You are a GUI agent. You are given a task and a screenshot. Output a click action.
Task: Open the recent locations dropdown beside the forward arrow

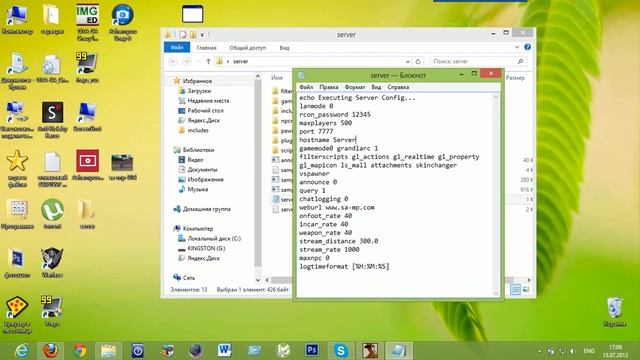(198, 61)
